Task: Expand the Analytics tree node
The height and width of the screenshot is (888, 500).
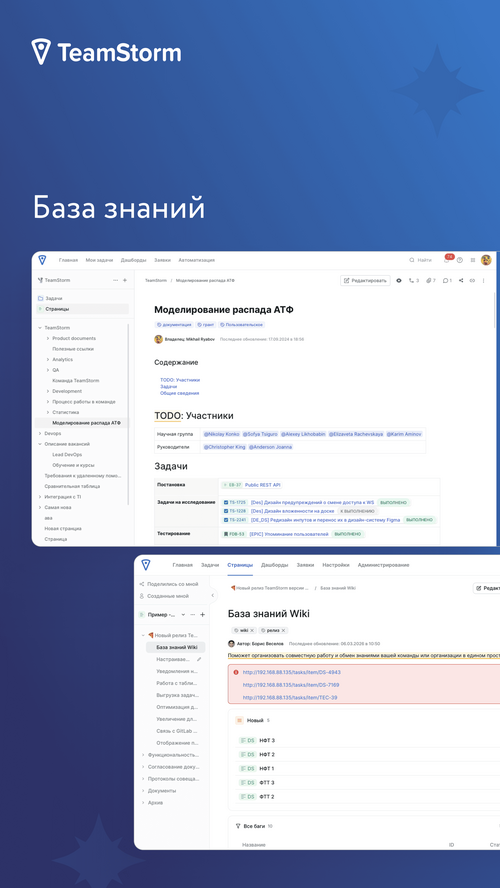Action: tap(48, 360)
